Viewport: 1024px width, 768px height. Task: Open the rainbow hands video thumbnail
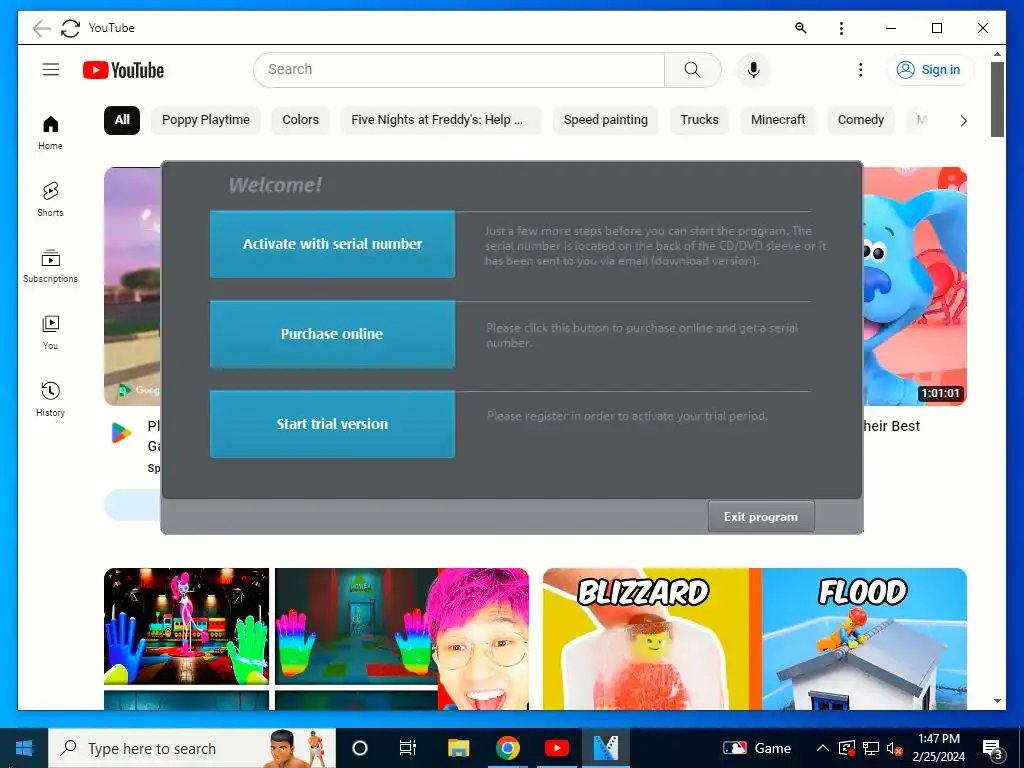click(316, 639)
